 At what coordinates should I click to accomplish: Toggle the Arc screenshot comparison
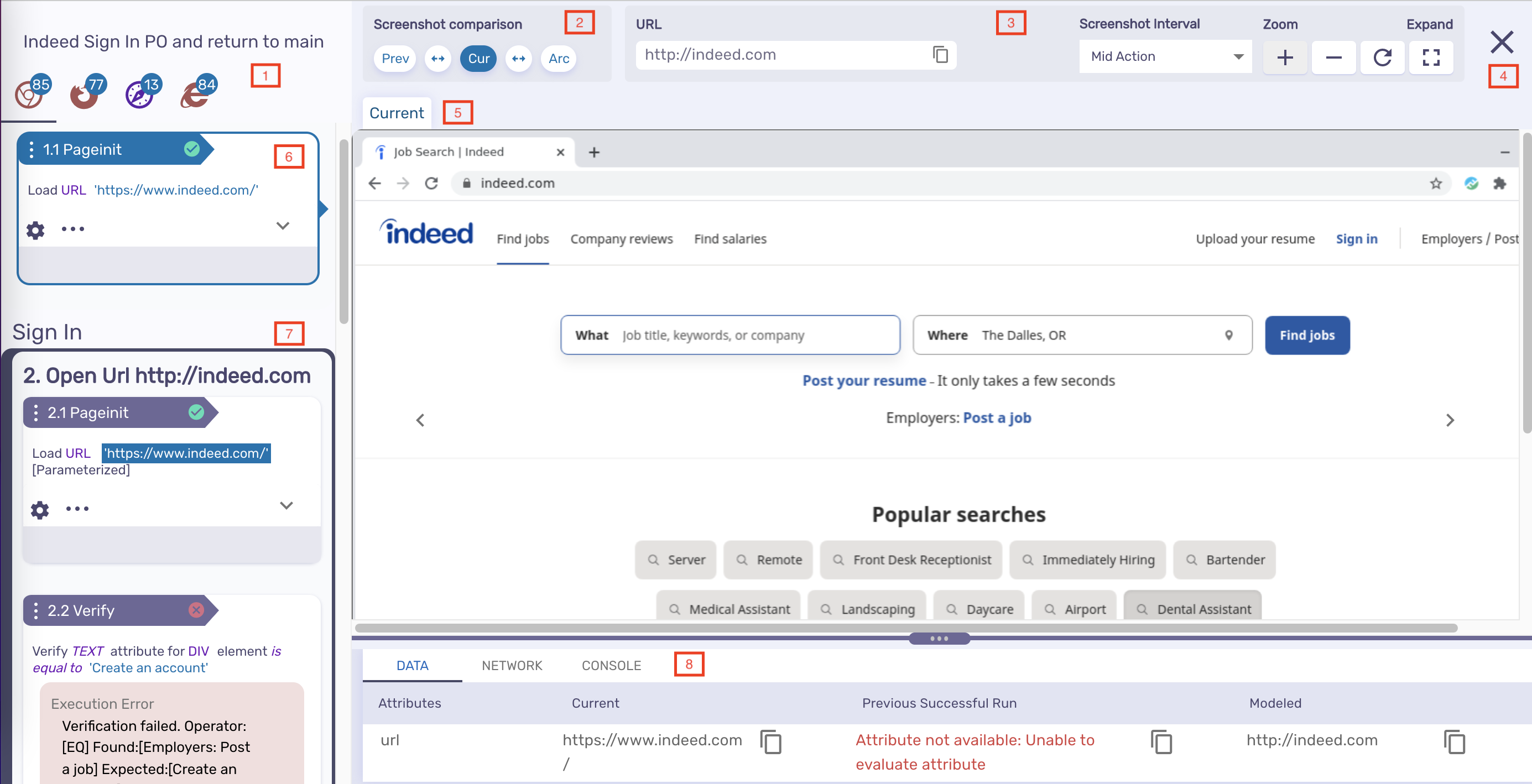(x=559, y=58)
